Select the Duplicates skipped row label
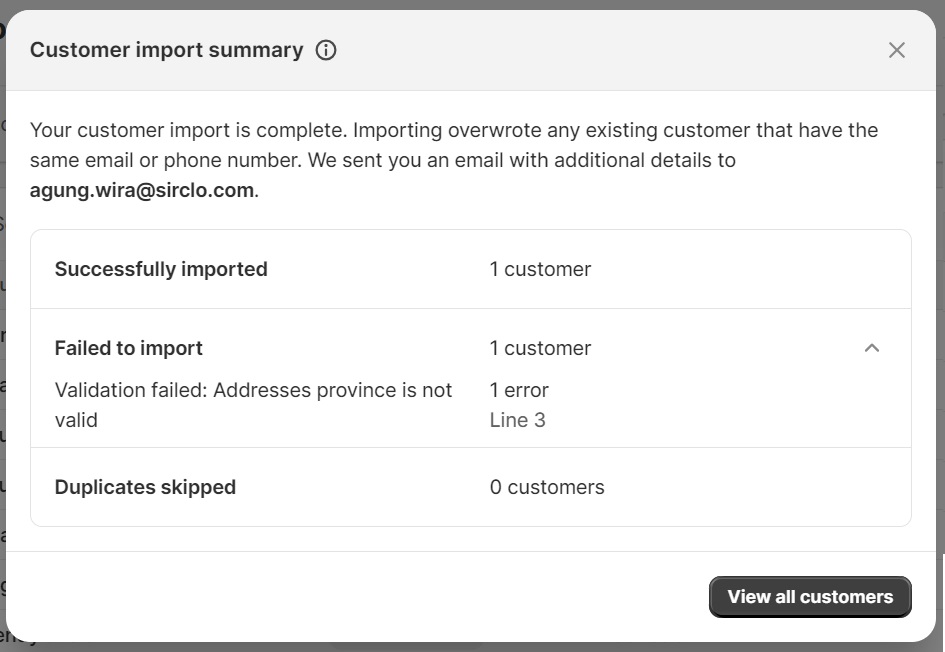 145,487
